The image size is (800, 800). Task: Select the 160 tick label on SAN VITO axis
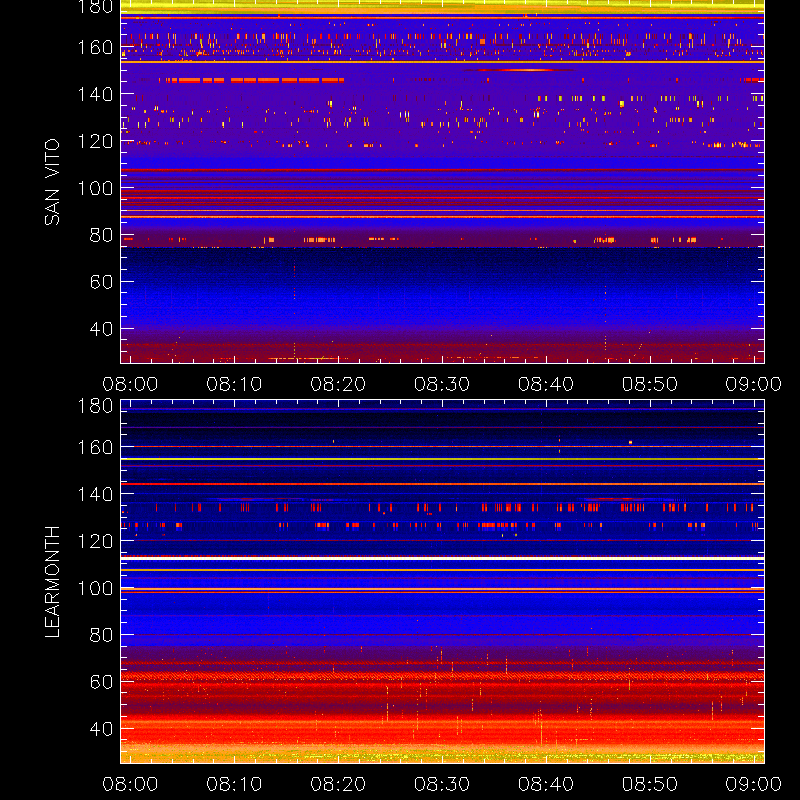95,47
